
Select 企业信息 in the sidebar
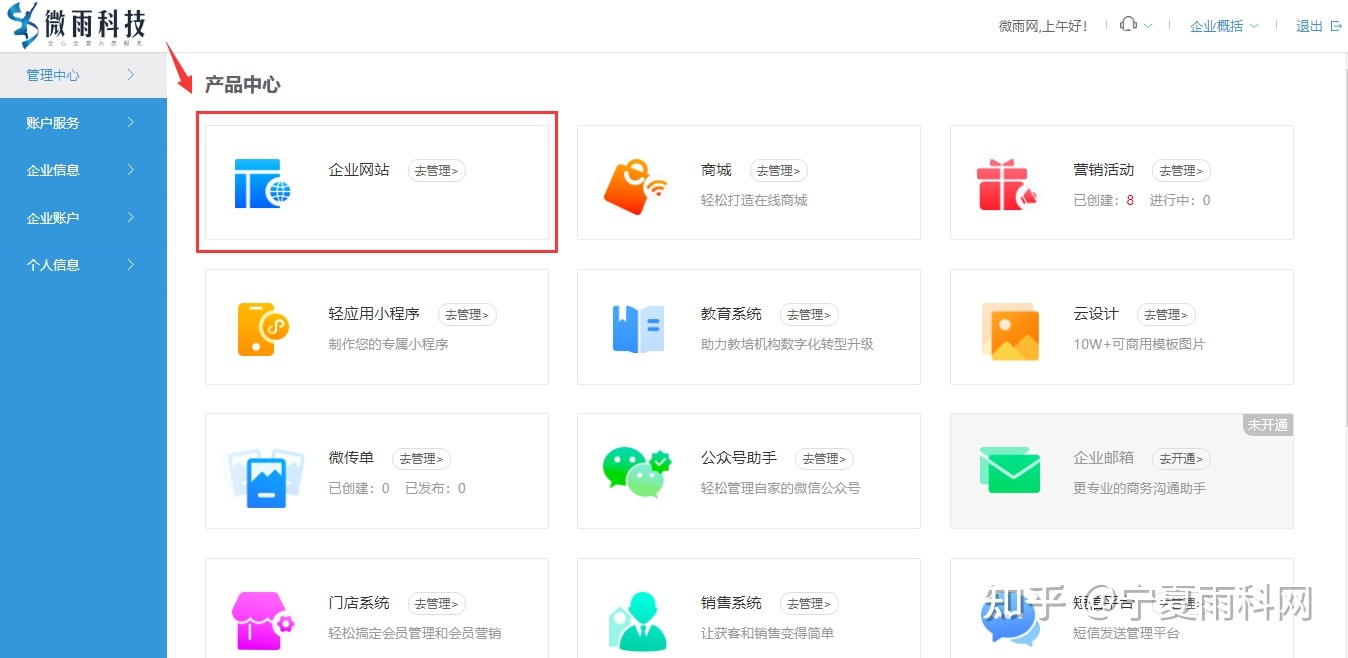53,170
